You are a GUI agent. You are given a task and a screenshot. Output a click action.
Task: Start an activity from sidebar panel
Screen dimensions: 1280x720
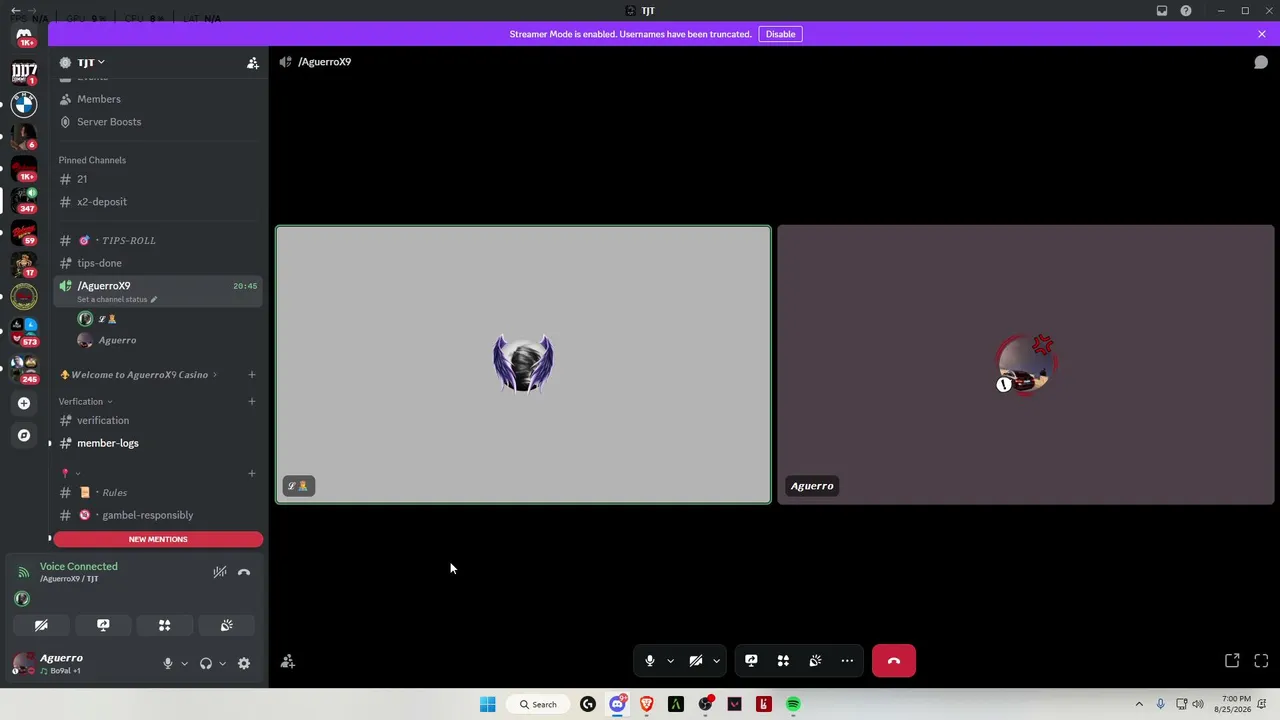tap(165, 625)
